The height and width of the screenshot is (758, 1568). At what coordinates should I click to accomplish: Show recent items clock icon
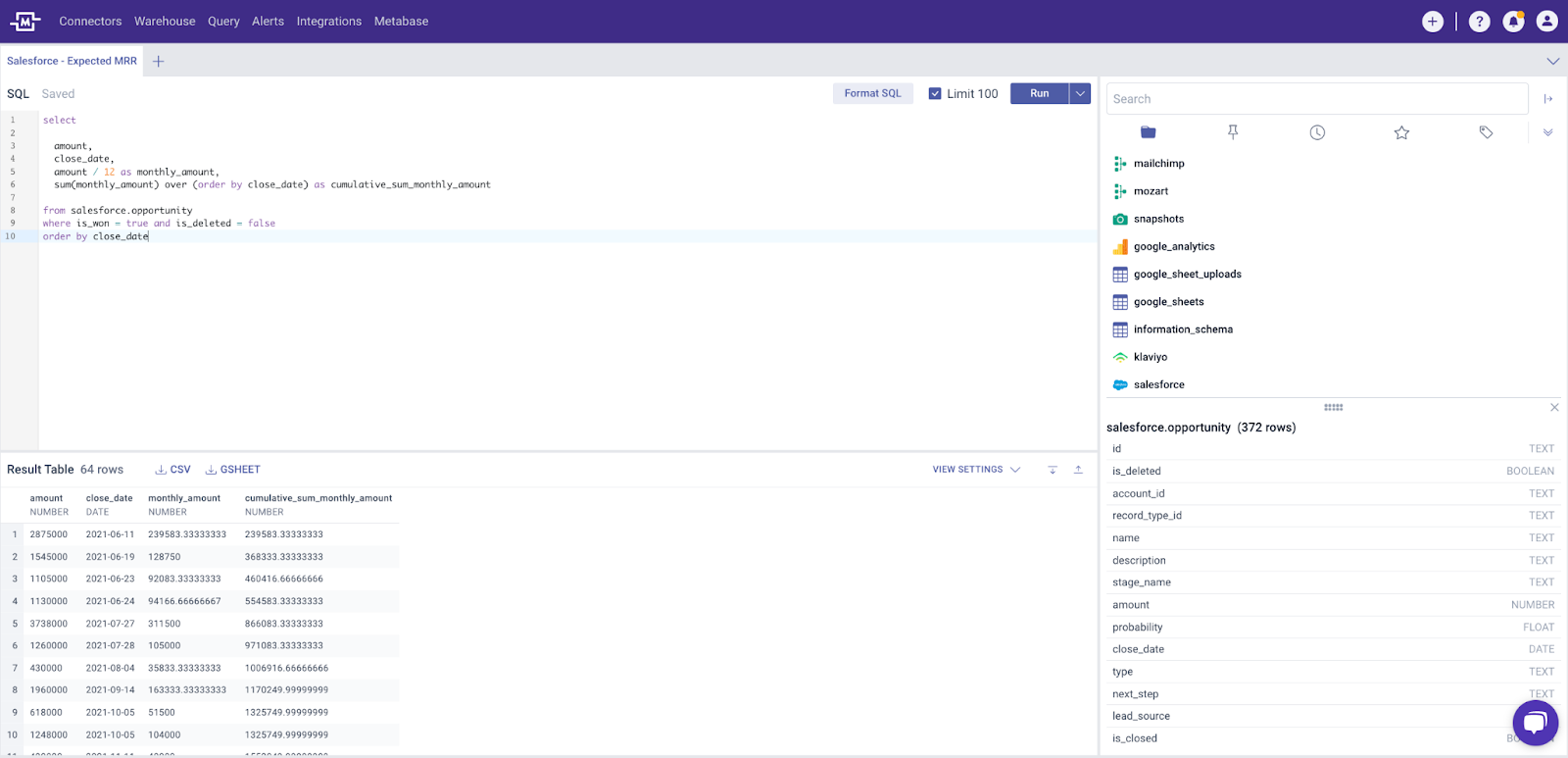[1317, 132]
